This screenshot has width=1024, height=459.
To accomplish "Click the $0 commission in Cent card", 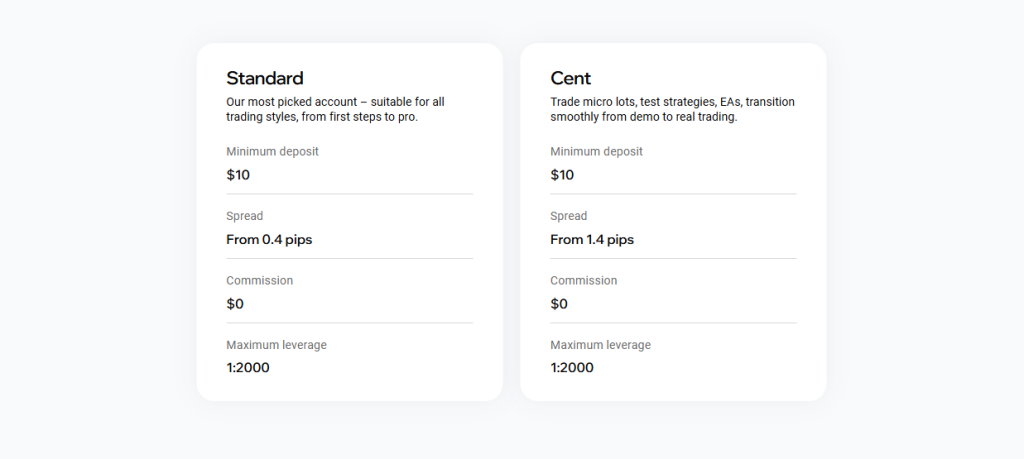I will [559, 304].
